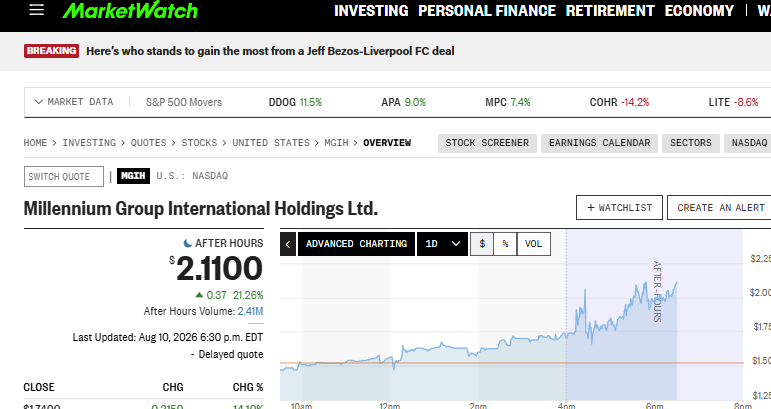Open the Earnings Calendar
Image resolution: width=771 pixels, height=409 pixels.
[599, 143]
